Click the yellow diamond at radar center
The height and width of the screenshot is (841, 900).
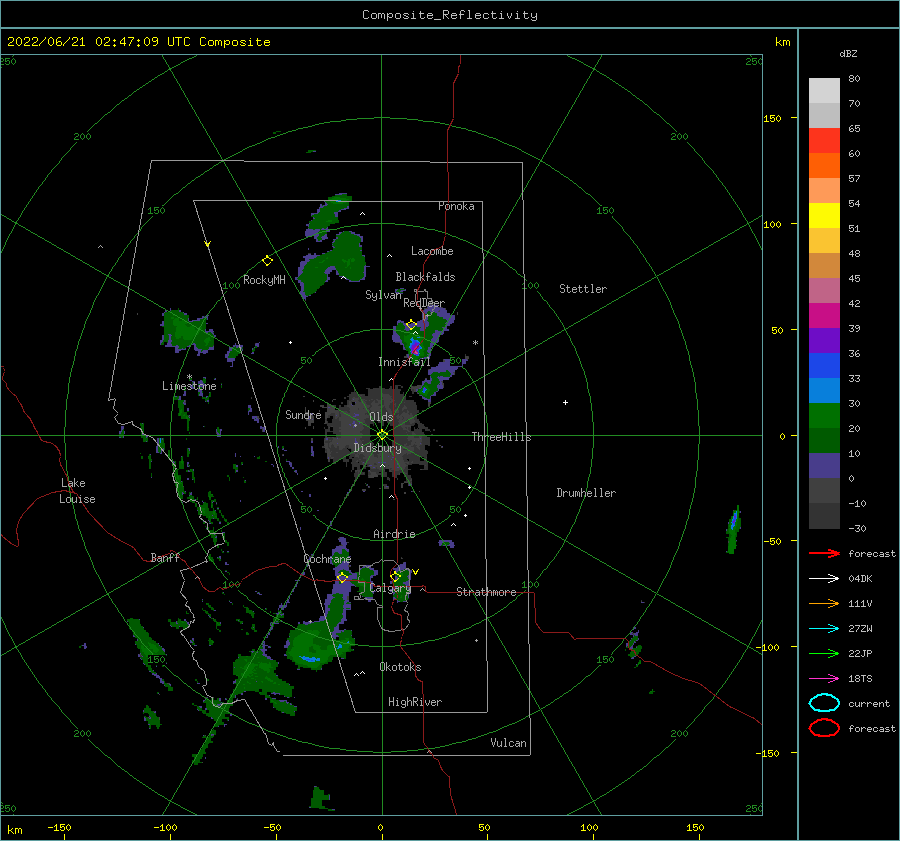382,435
